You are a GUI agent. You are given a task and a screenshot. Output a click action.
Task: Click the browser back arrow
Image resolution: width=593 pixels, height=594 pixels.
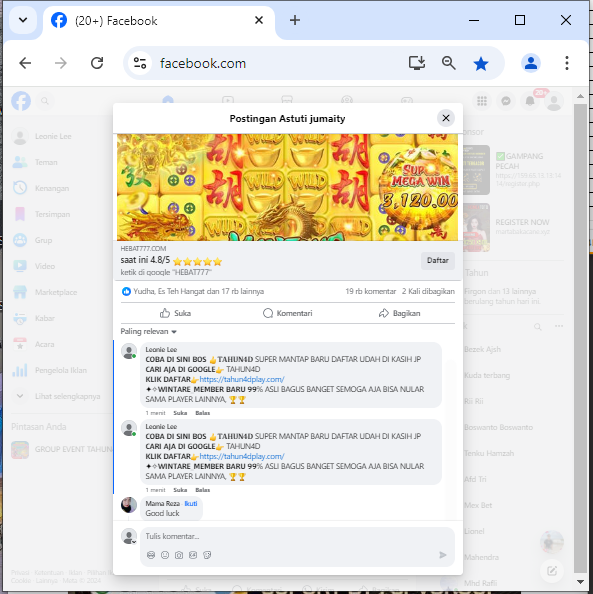(25, 63)
